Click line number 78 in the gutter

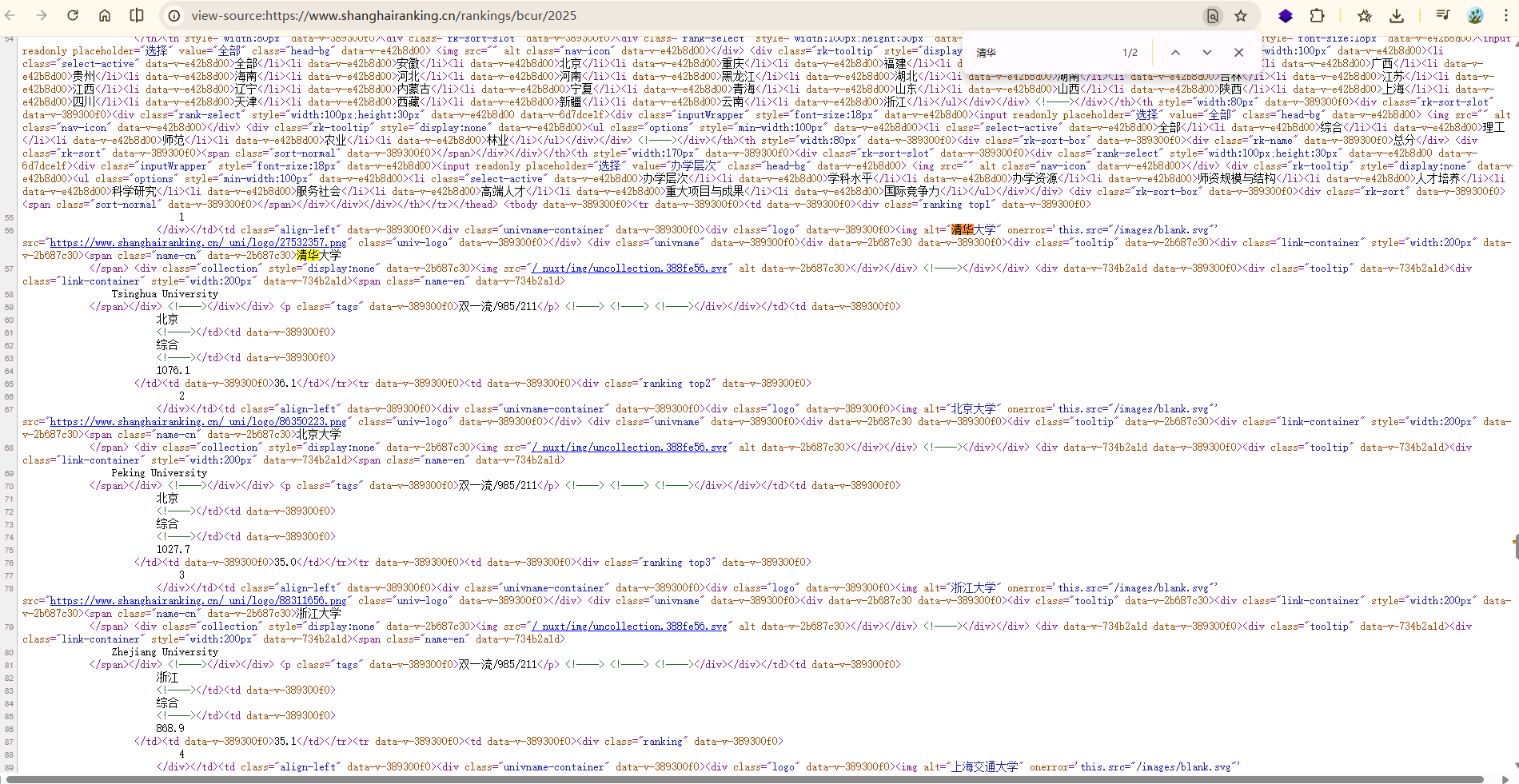(9, 588)
